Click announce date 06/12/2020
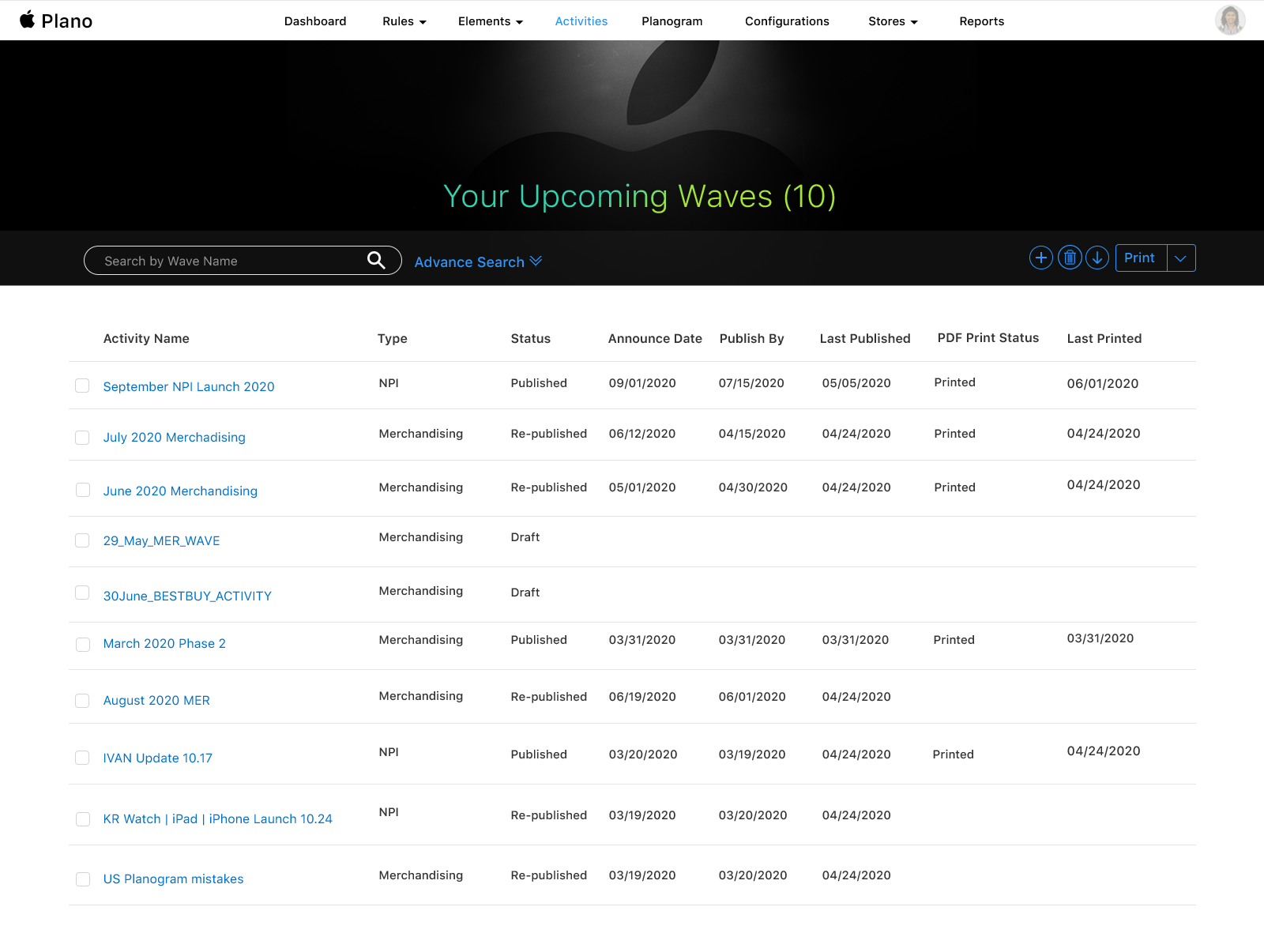Image resolution: width=1264 pixels, height=952 pixels. coord(642,433)
